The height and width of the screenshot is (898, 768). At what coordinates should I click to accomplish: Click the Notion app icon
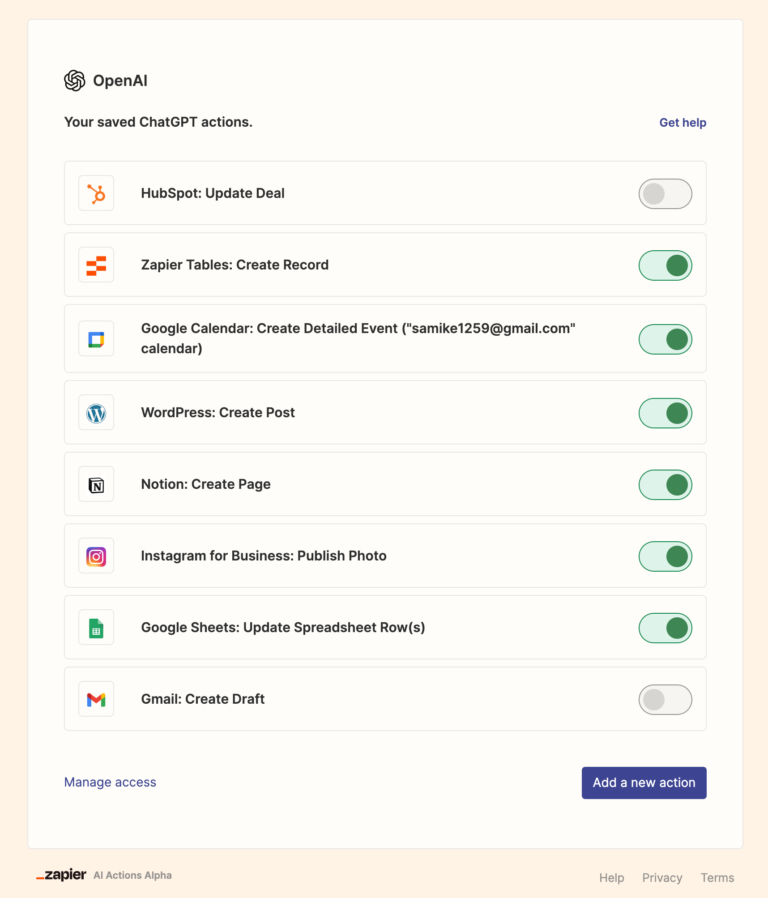[x=96, y=484]
